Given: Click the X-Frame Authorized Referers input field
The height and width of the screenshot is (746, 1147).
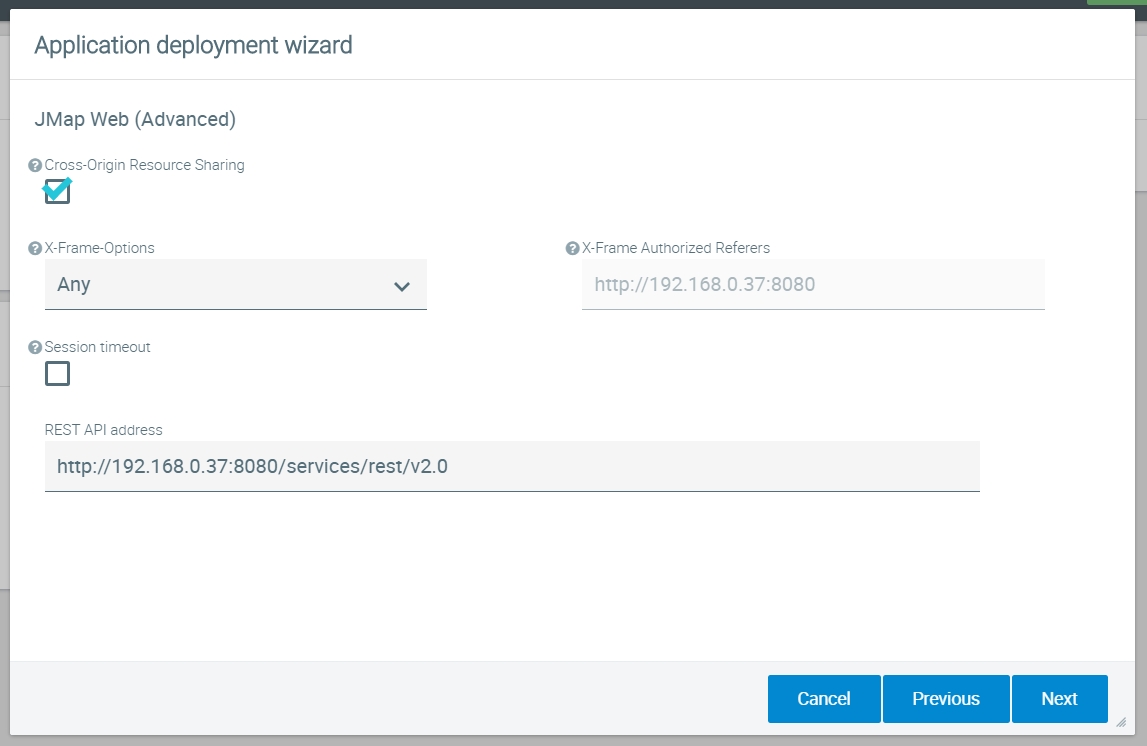Looking at the screenshot, I should coord(812,285).
